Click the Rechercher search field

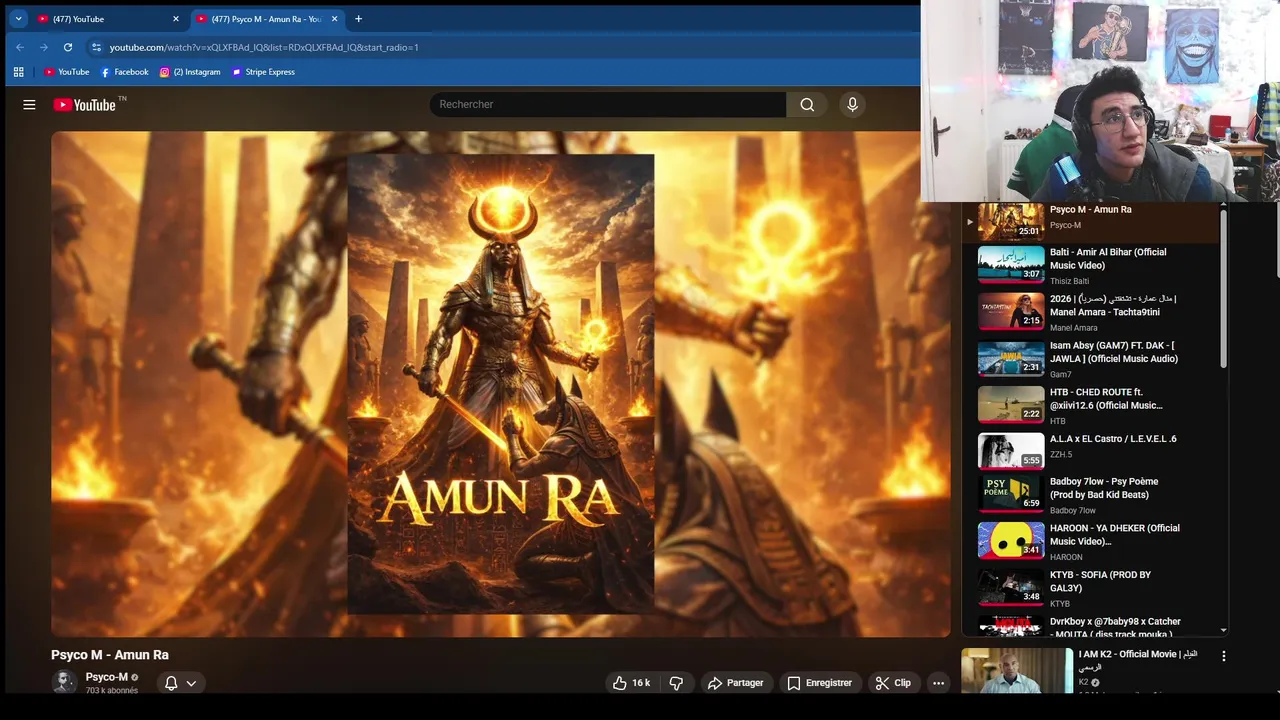tap(608, 105)
